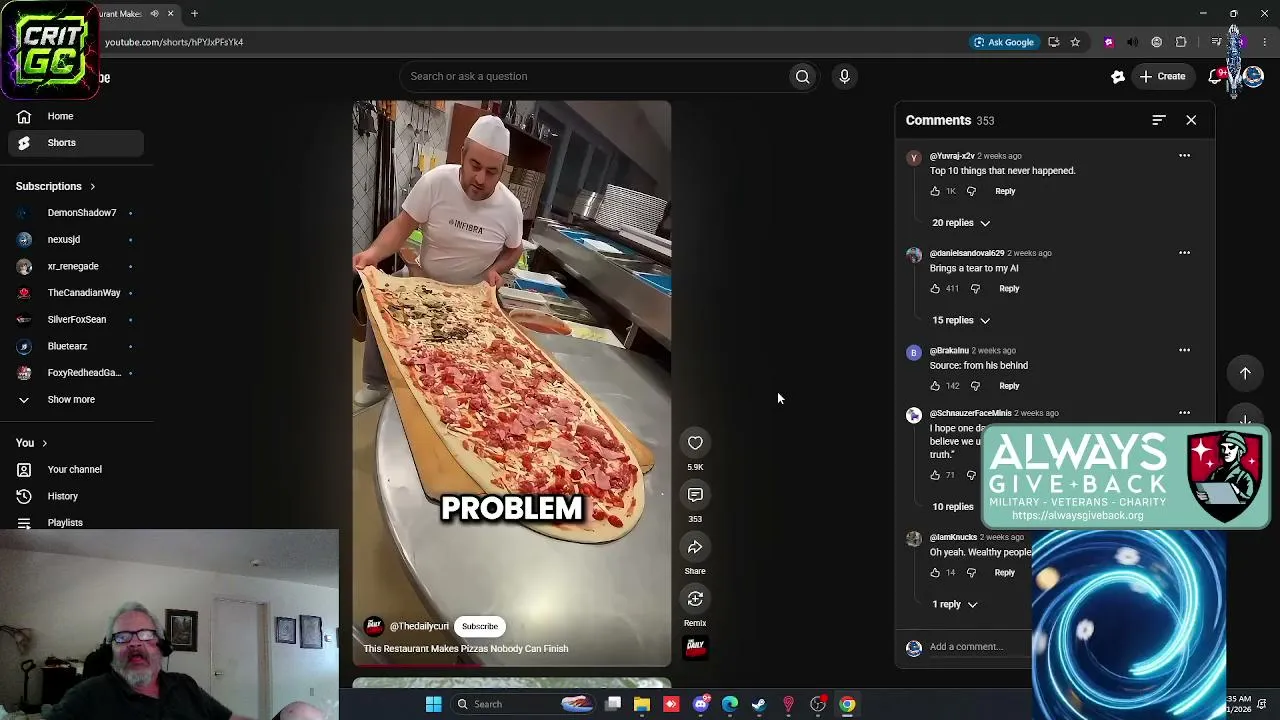Open the Subscriptions section heading

pyautogui.click(x=56, y=186)
